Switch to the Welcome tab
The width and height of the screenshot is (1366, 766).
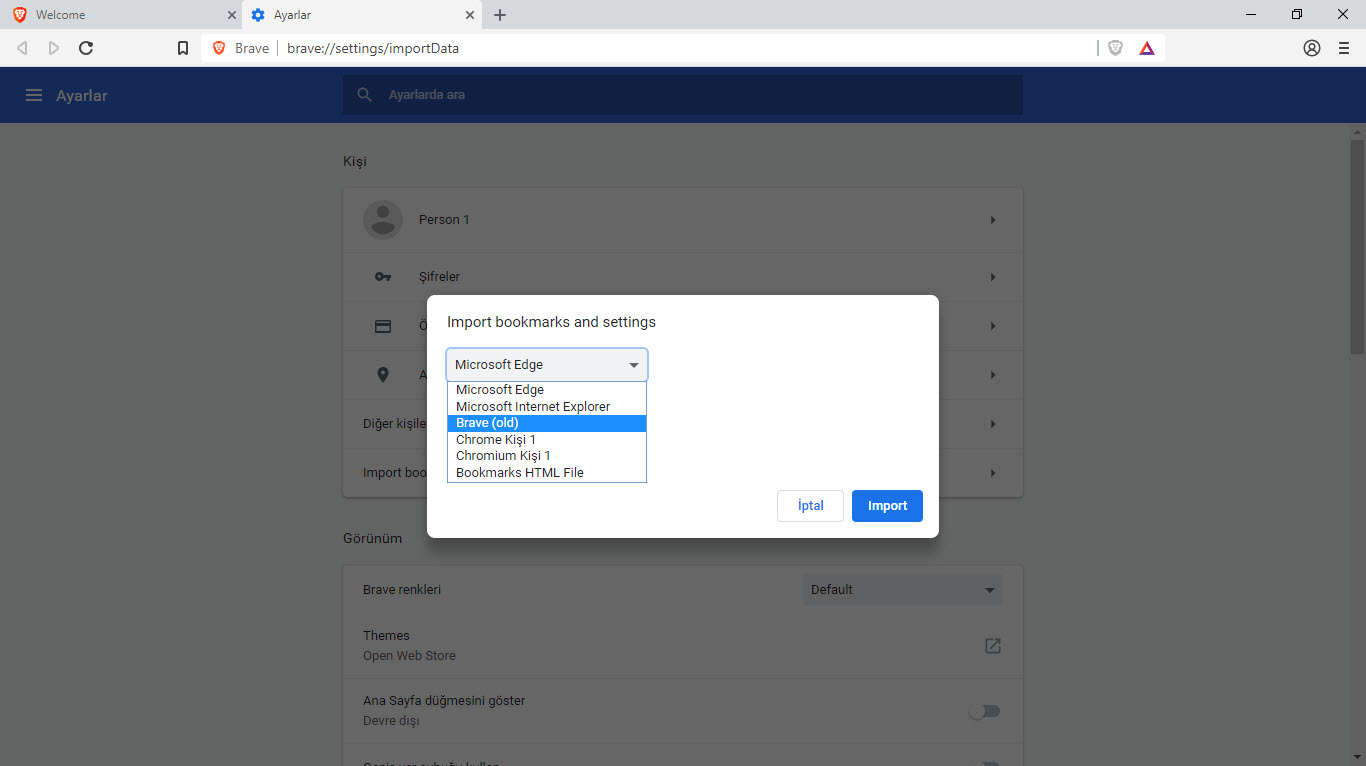[121, 15]
